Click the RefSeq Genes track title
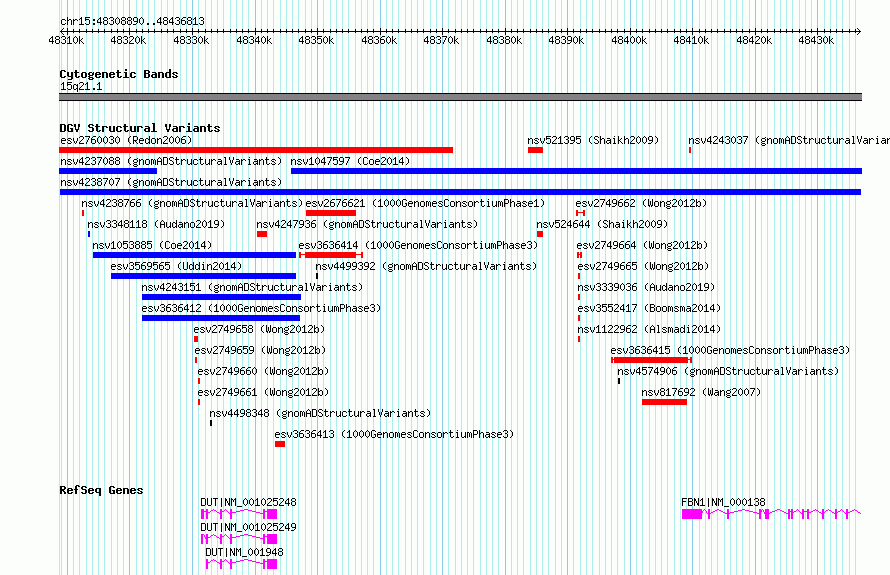This screenshot has width=890, height=575. click(x=101, y=490)
